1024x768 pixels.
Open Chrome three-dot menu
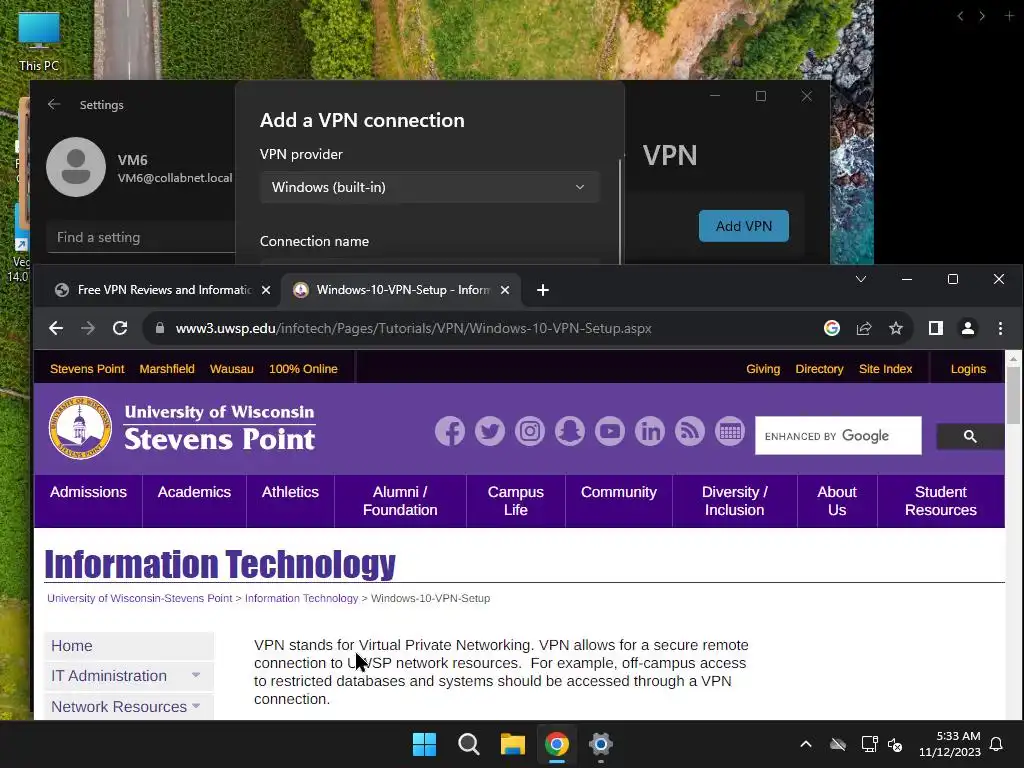tap(1000, 328)
